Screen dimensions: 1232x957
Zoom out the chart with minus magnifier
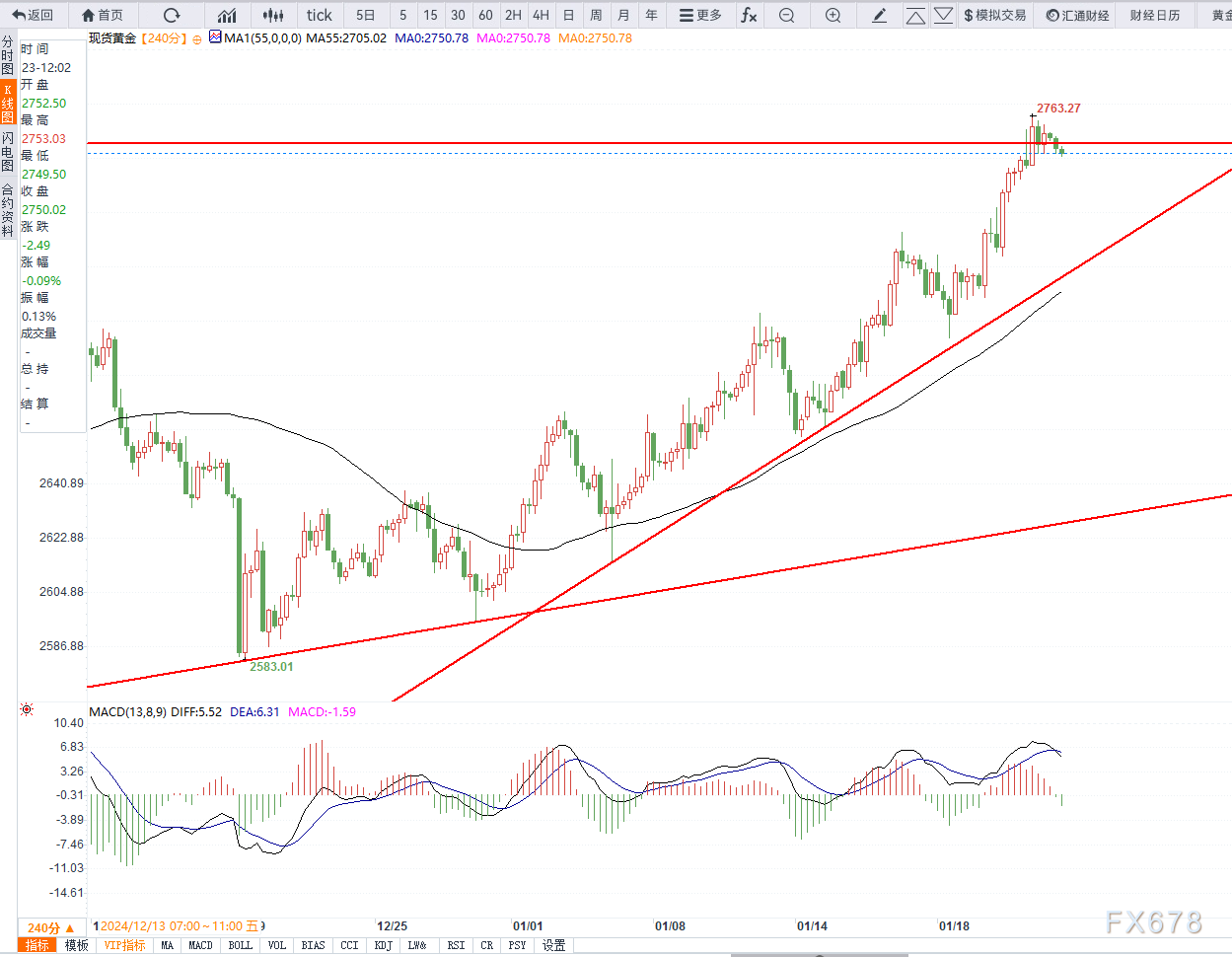[786, 15]
